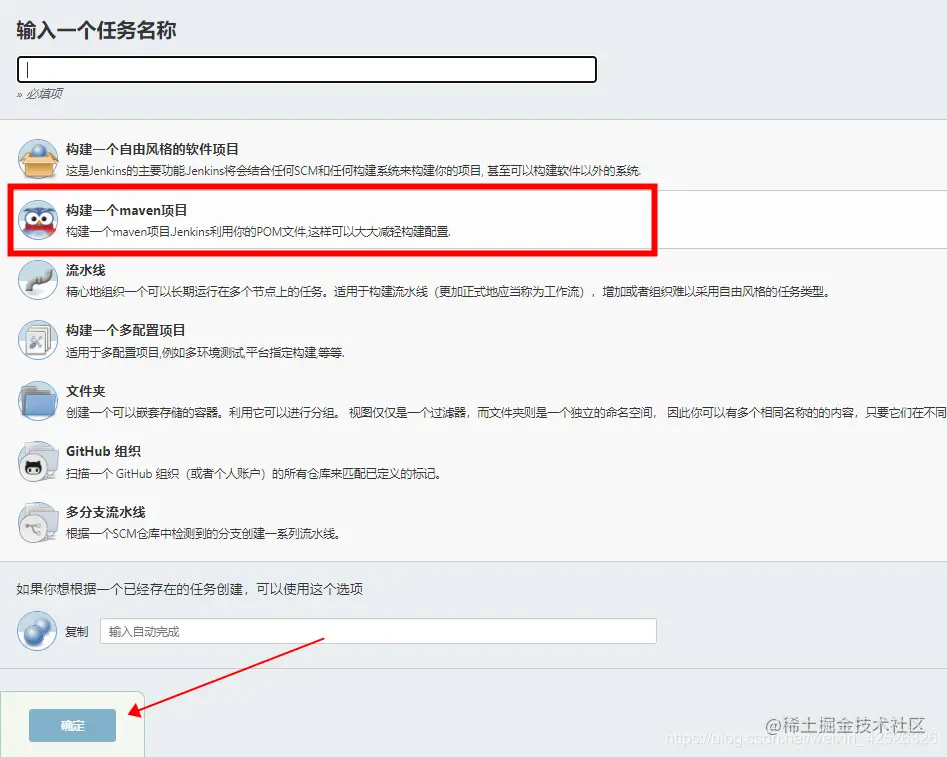Choose the 多分支流水线 title
This screenshot has height=757, width=947.
click(106, 512)
